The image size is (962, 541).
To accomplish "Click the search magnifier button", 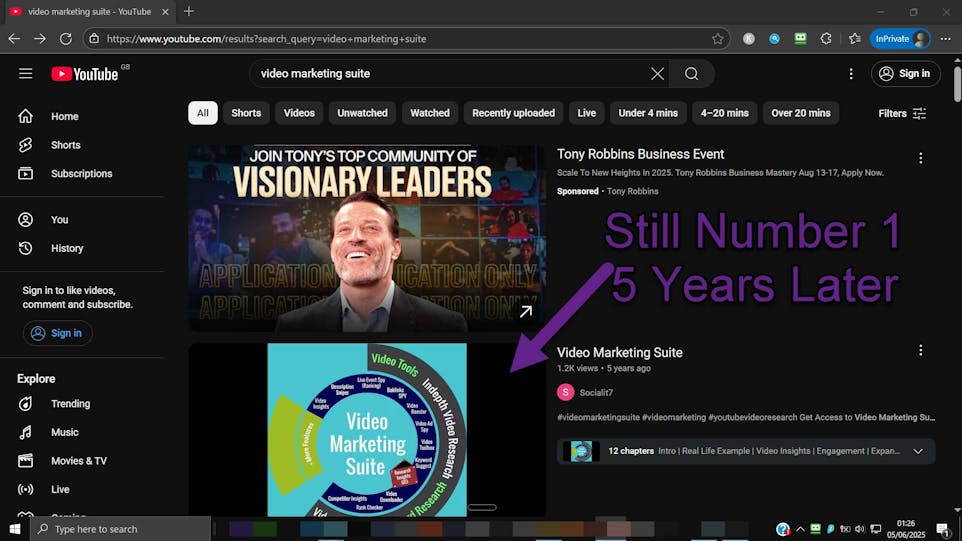I will tap(691, 73).
